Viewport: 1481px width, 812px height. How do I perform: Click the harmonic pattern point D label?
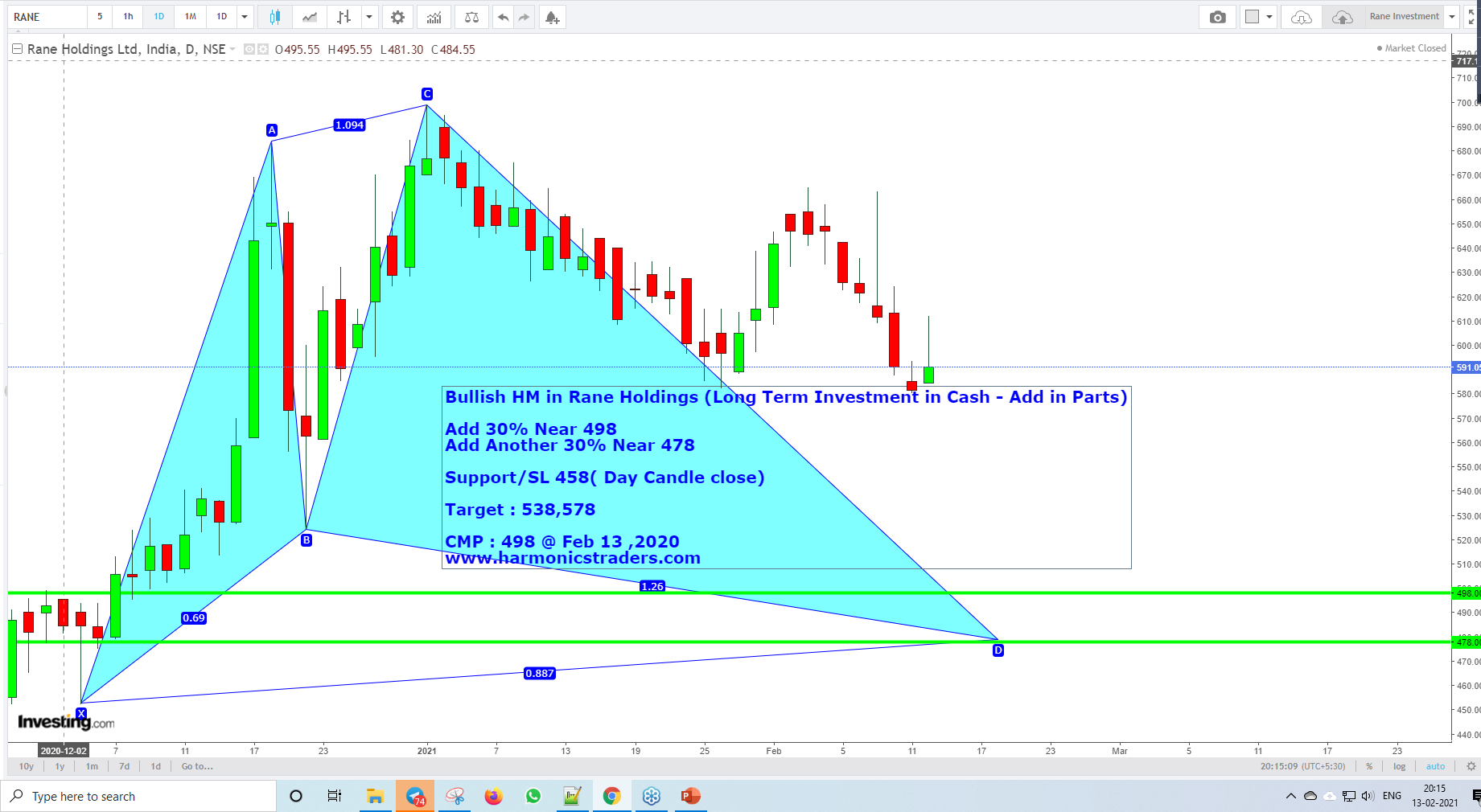point(998,650)
